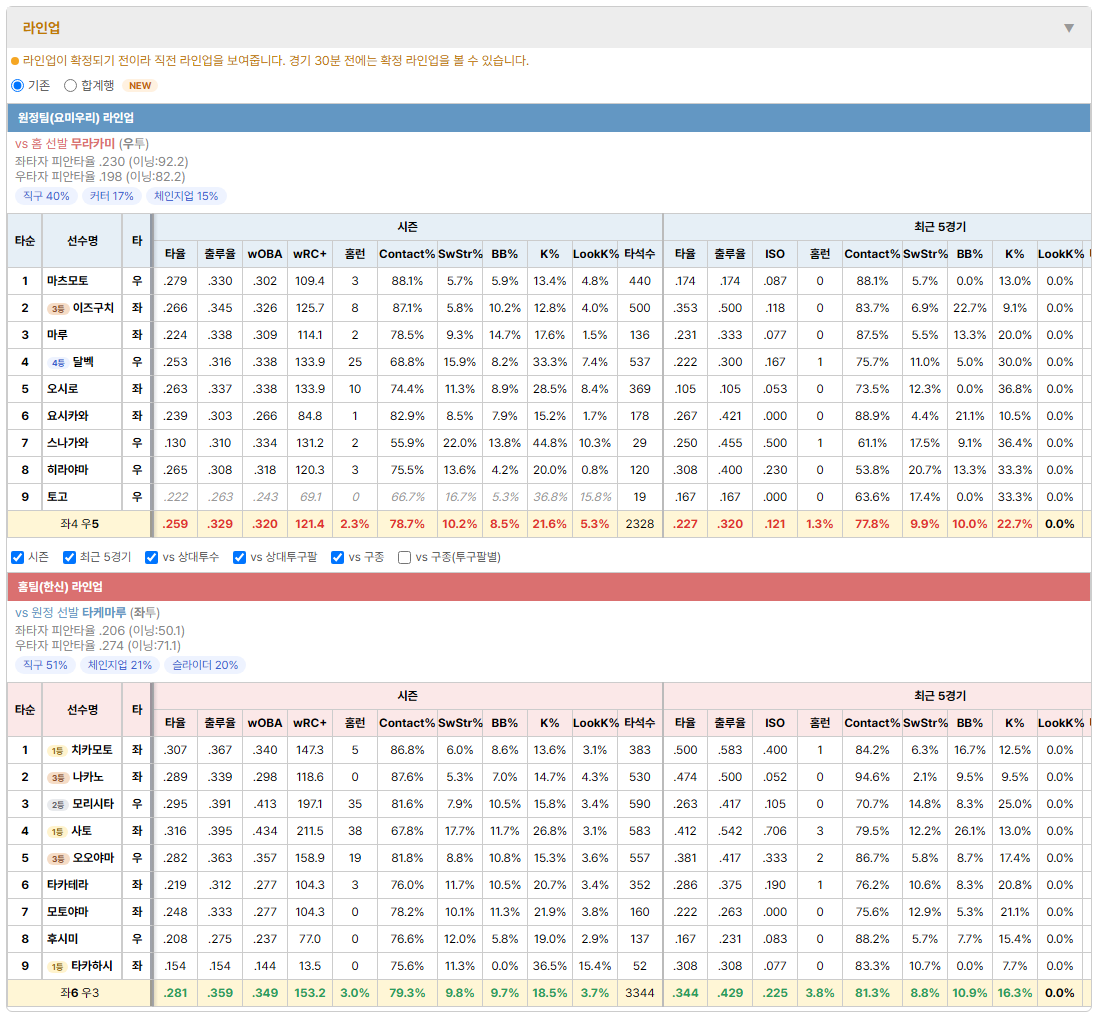This screenshot has height=1018, width=1098.
Task: Enable the vs 구종(투구팔별) checkbox
Action: [x=404, y=557]
